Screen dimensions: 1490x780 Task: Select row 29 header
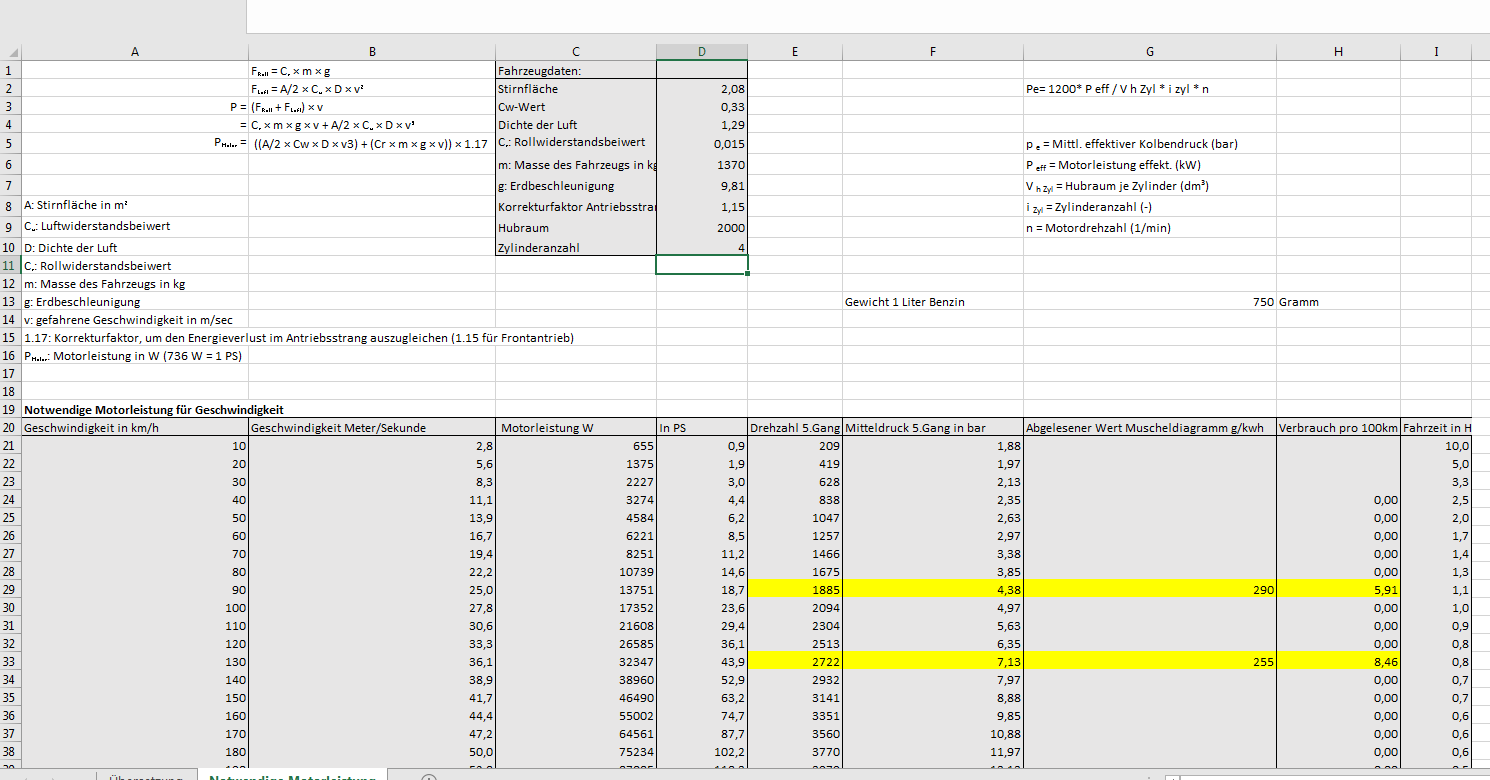(x=10, y=590)
